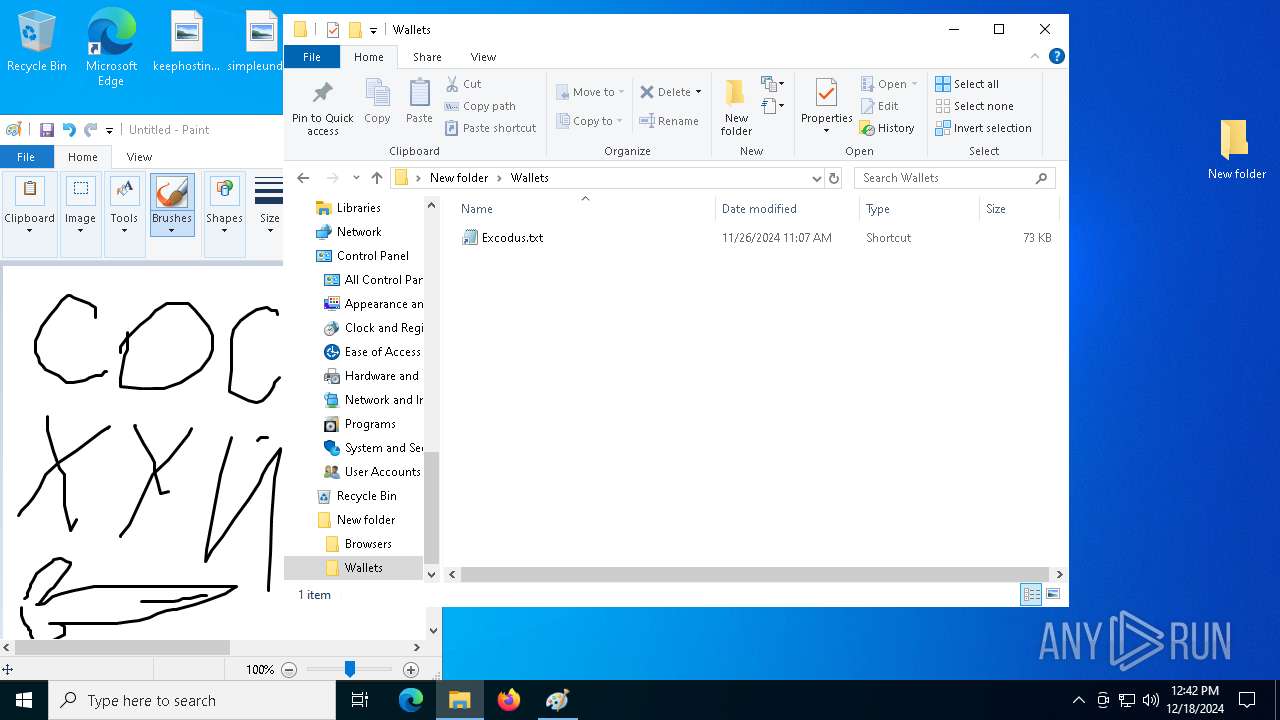The image size is (1280, 720).
Task: Click Explorer horizontal scrollbar
Action: (x=755, y=574)
